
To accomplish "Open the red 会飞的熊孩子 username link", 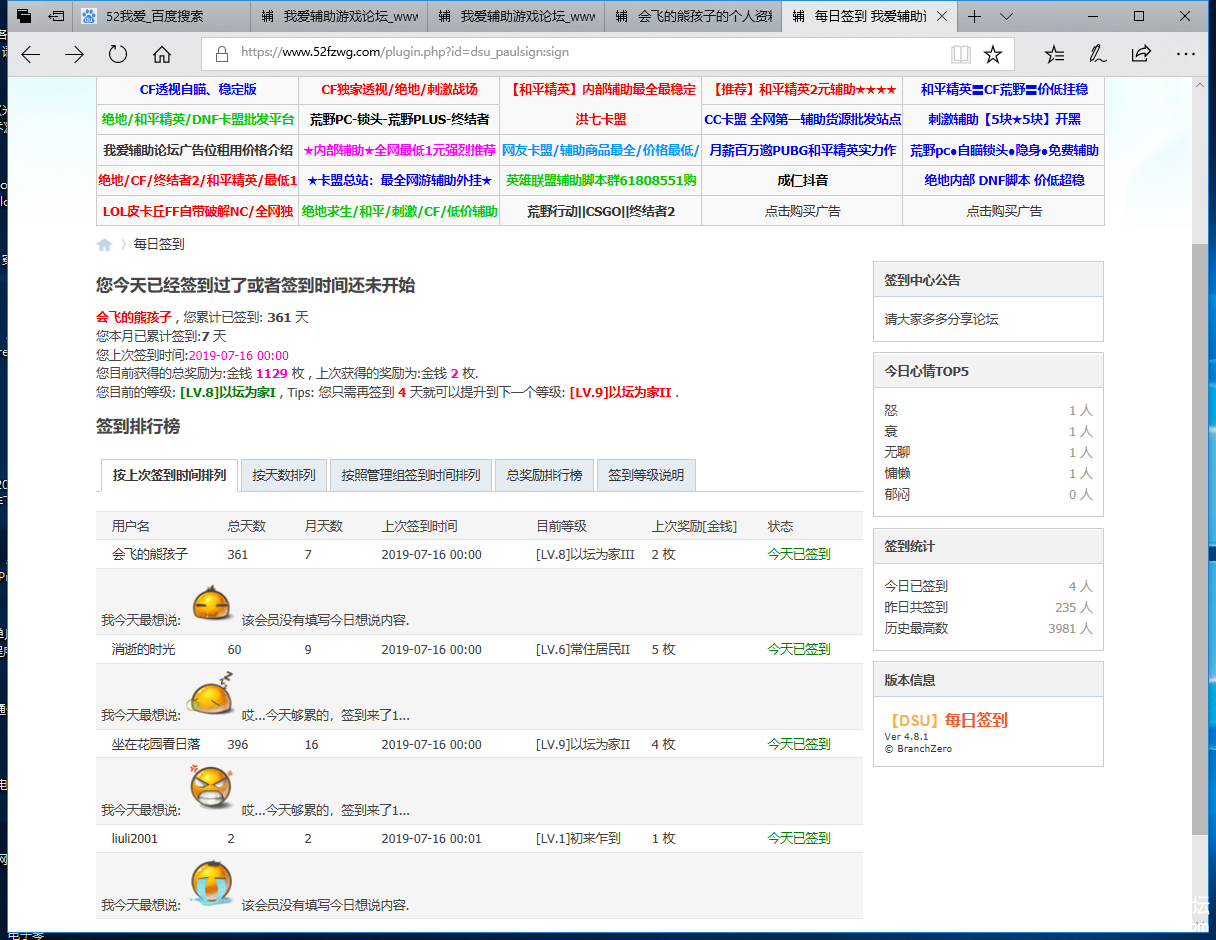I will click(x=134, y=317).
